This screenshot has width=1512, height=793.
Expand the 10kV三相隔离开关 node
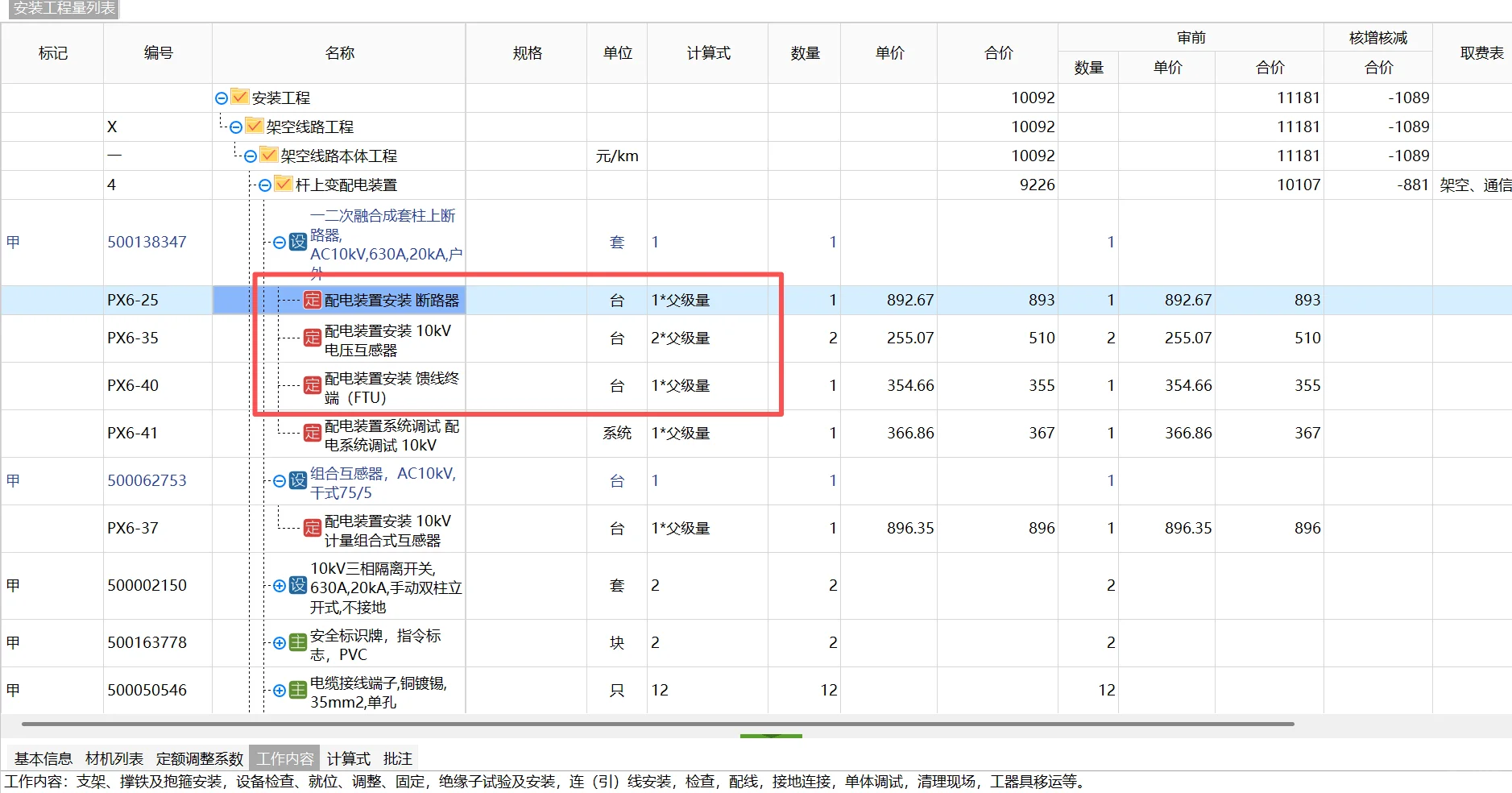(280, 586)
